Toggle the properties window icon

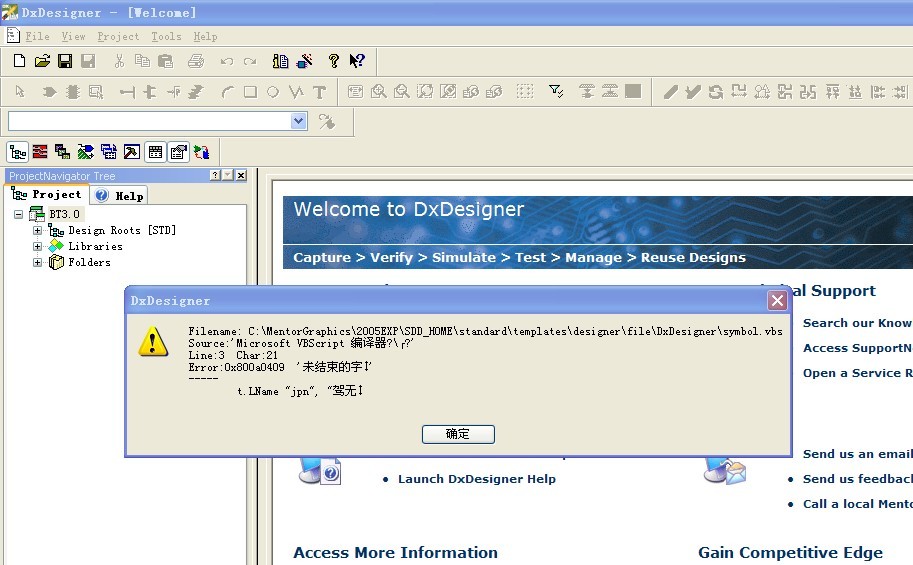point(179,152)
